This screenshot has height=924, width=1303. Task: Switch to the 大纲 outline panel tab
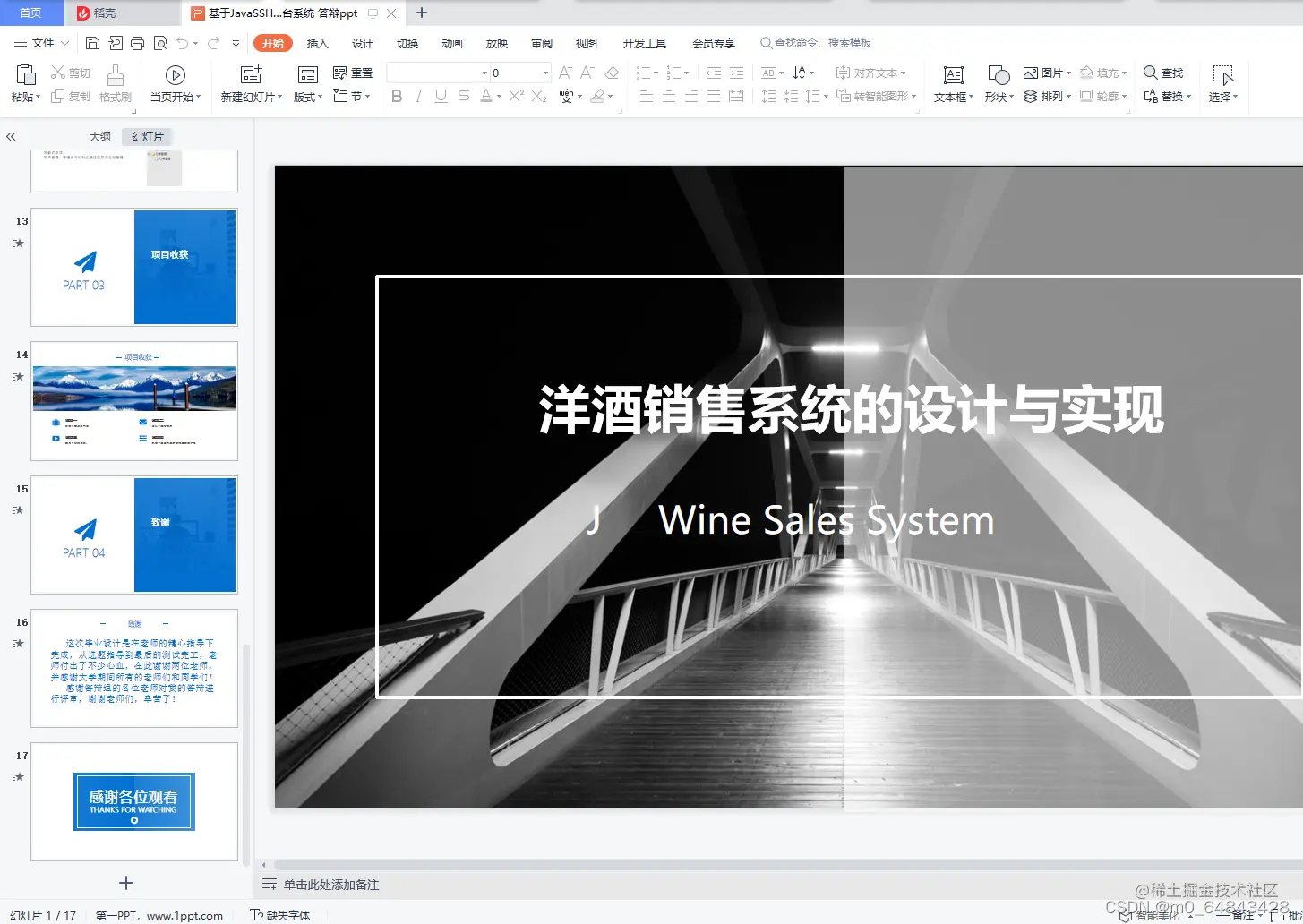pyautogui.click(x=99, y=136)
